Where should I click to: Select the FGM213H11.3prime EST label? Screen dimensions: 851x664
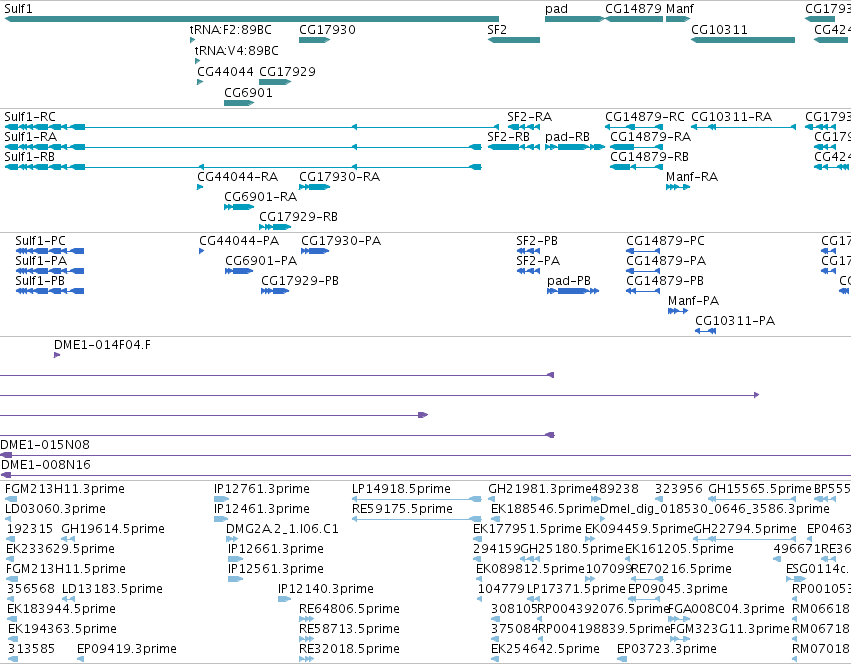click(65, 489)
